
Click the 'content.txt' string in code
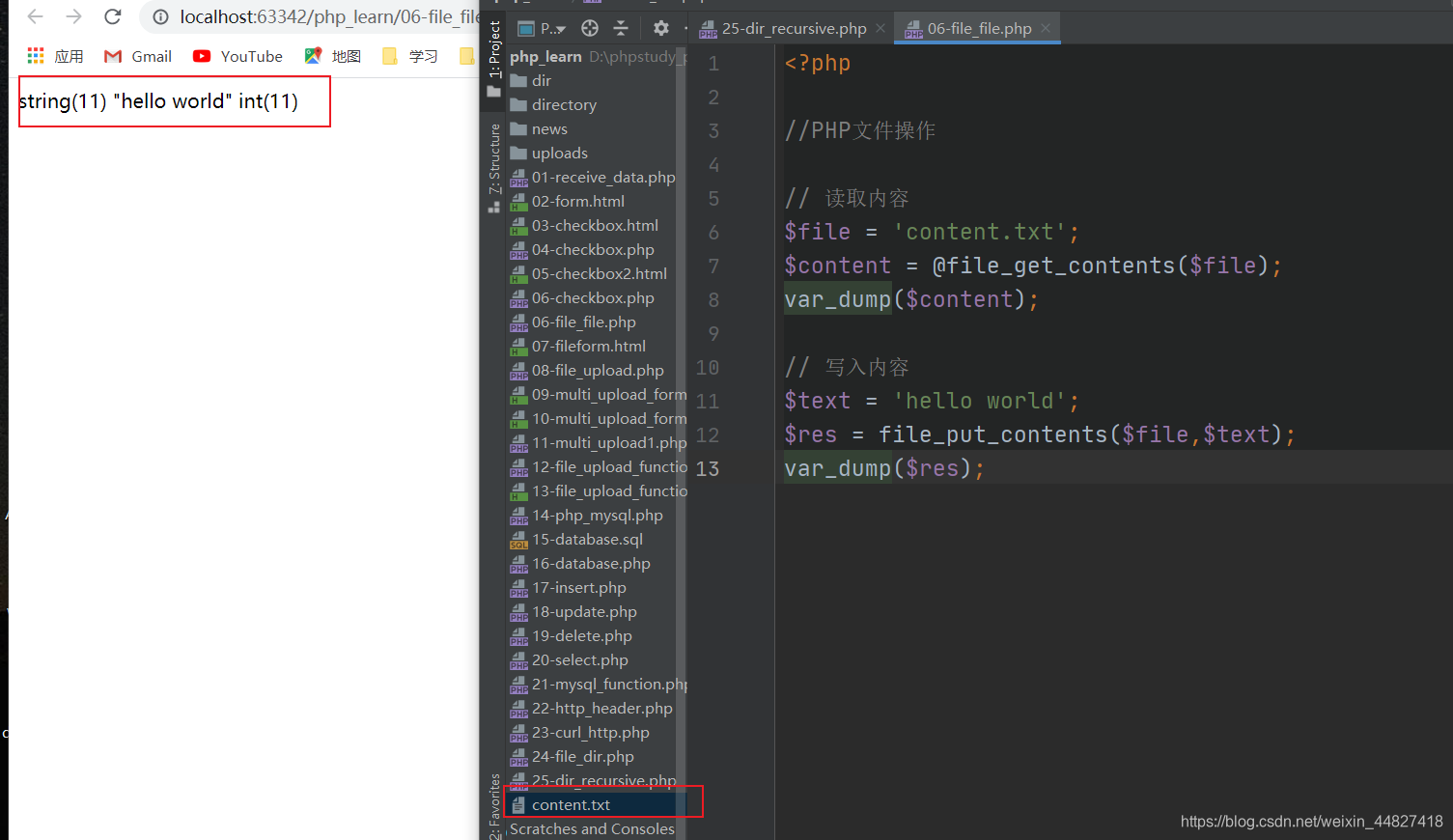point(979,232)
